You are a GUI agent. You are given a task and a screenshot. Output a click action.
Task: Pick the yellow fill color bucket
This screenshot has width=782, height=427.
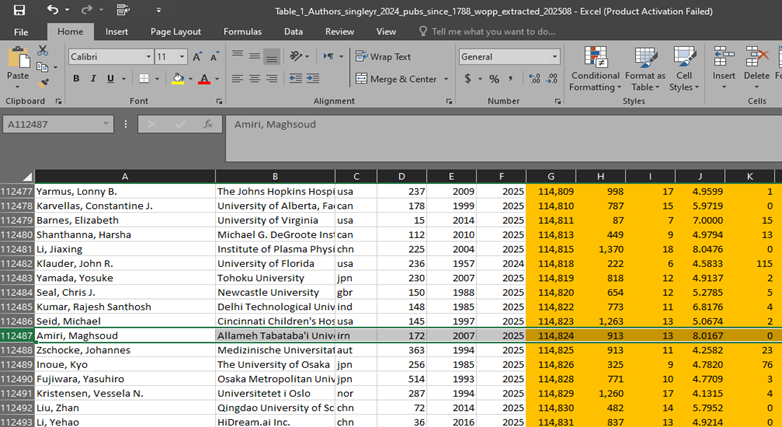click(x=177, y=79)
